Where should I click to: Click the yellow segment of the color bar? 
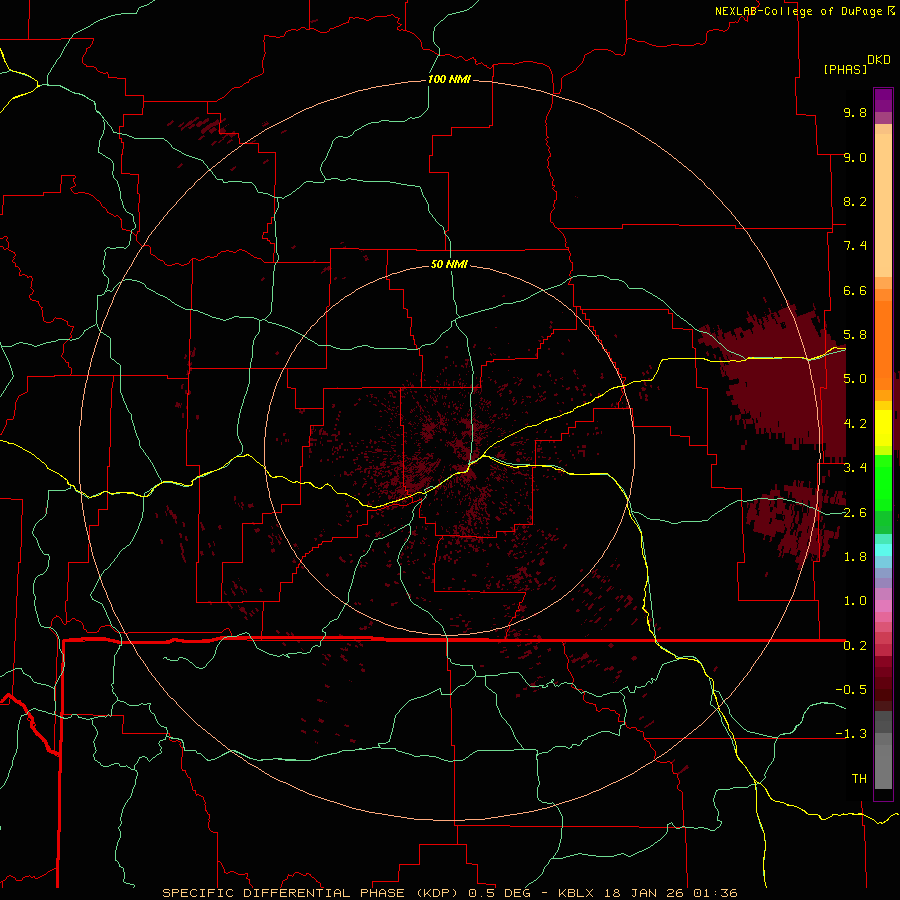(x=883, y=428)
